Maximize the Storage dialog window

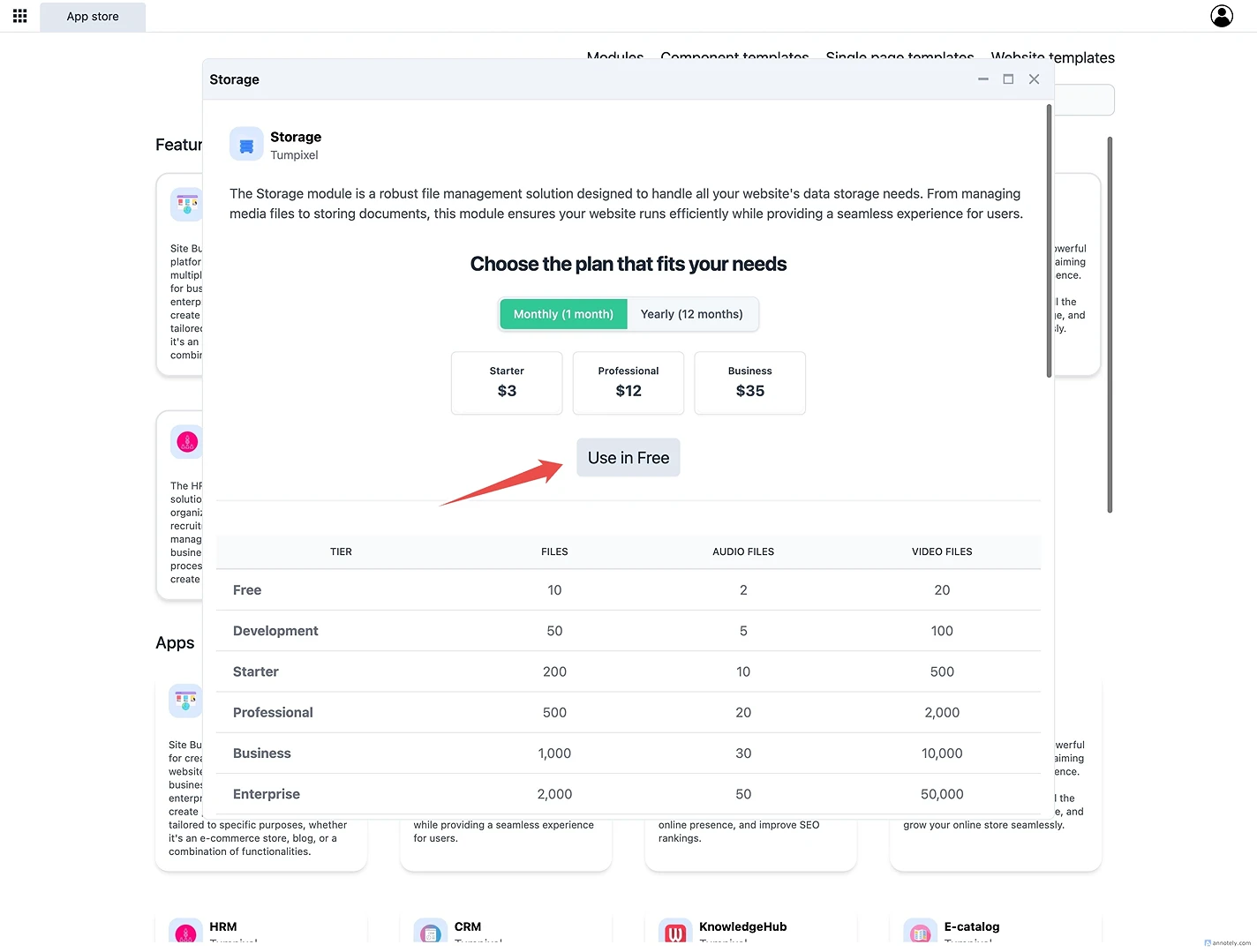[1008, 79]
